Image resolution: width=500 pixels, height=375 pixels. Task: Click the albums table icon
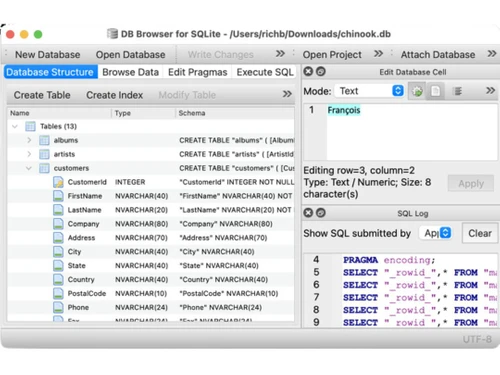[44, 140]
